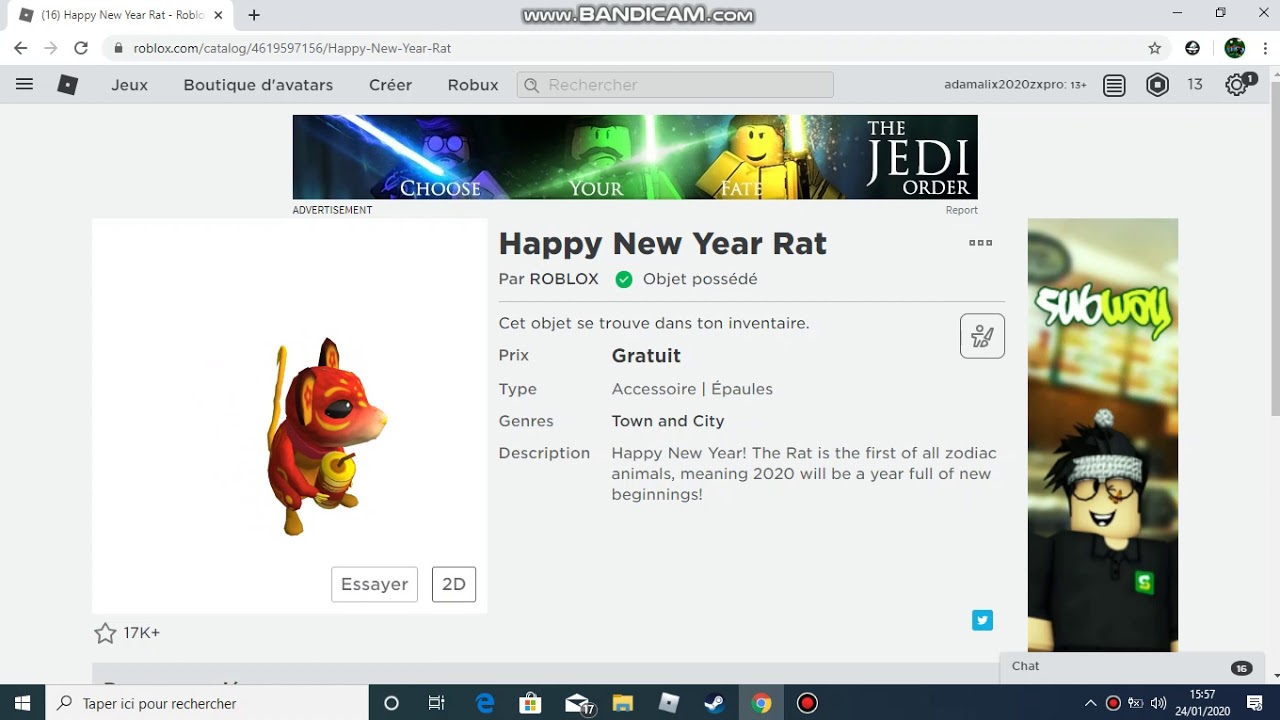Open Task View in taskbar
Image resolution: width=1280 pixels, height=720 pixels.
[x=436, y=703]
